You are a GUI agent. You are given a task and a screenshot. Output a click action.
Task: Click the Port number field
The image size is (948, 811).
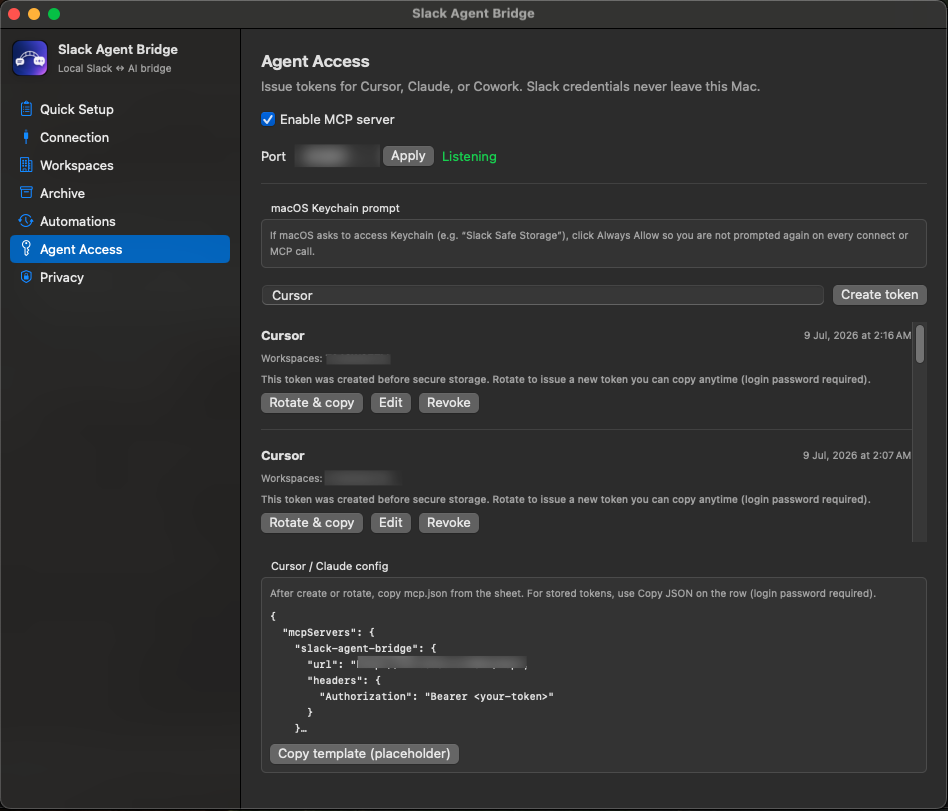(x=337, y=156)
